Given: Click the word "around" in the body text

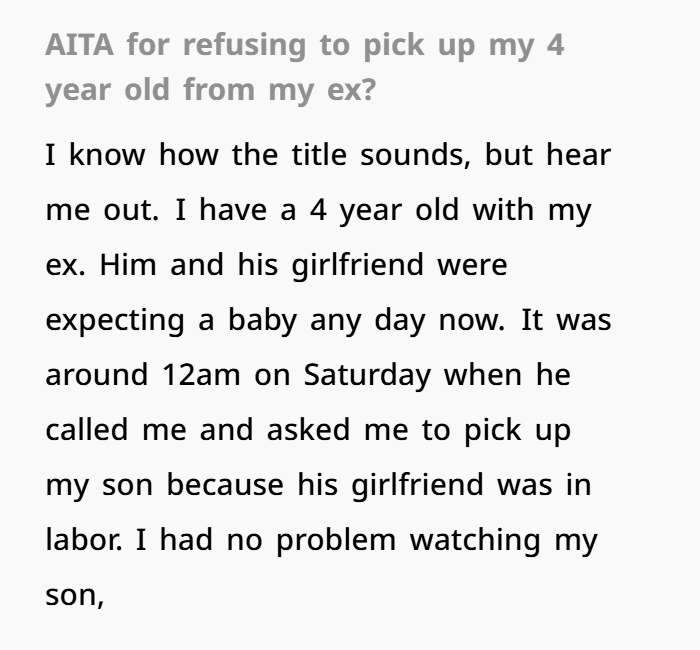Looking at the screenshot, I should [x=96, y=375].
